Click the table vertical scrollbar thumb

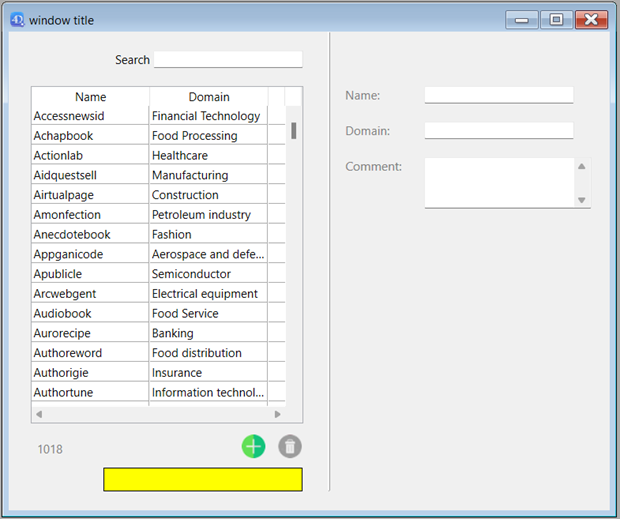294,130
